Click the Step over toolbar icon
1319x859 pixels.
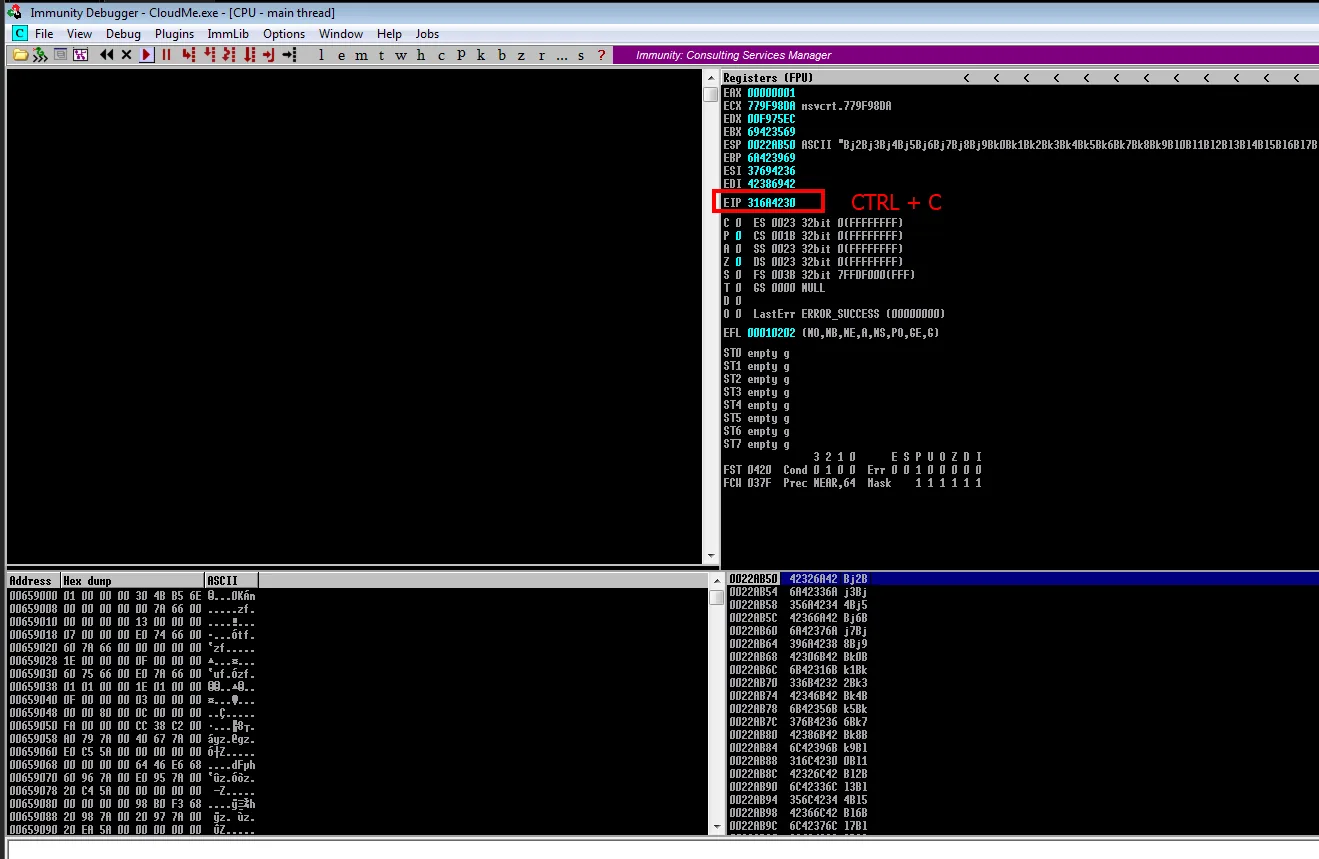pos(208,55)
